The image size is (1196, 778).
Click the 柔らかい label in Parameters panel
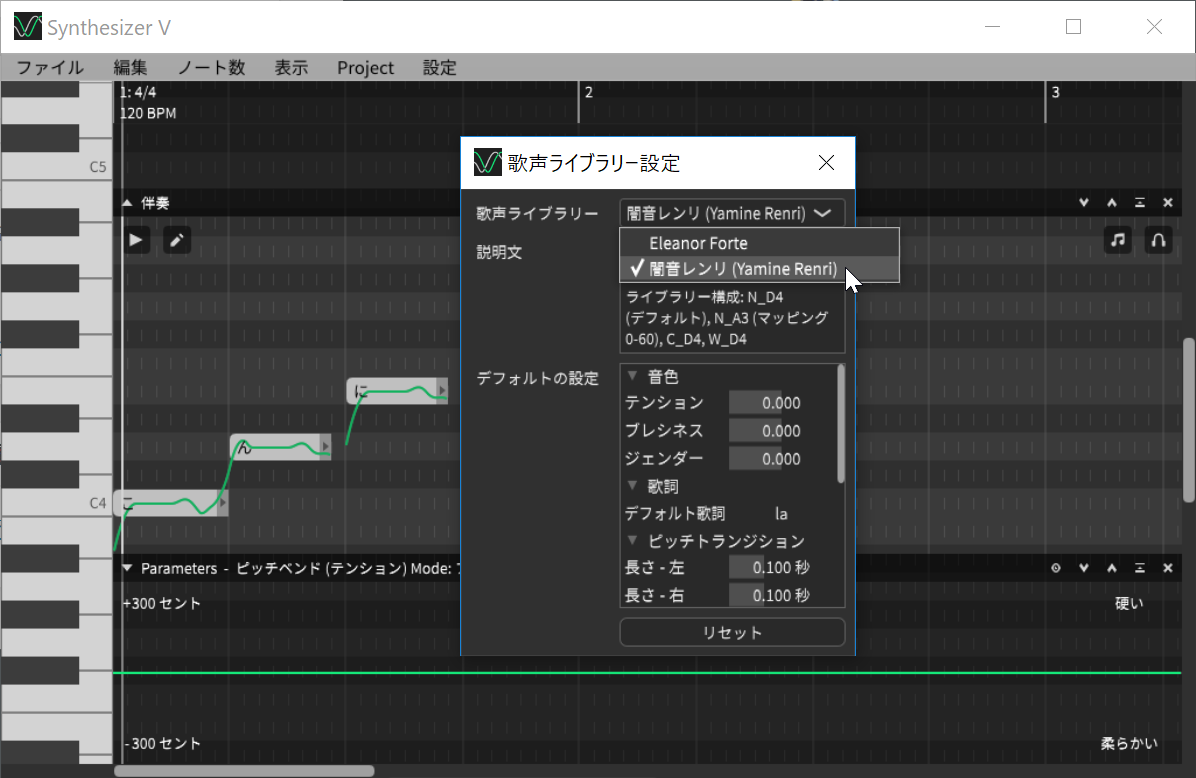coord(1129,743)
